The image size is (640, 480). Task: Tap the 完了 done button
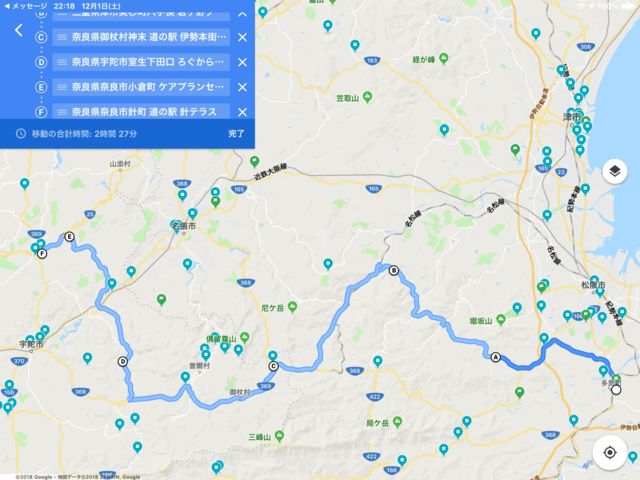point(236,133)
